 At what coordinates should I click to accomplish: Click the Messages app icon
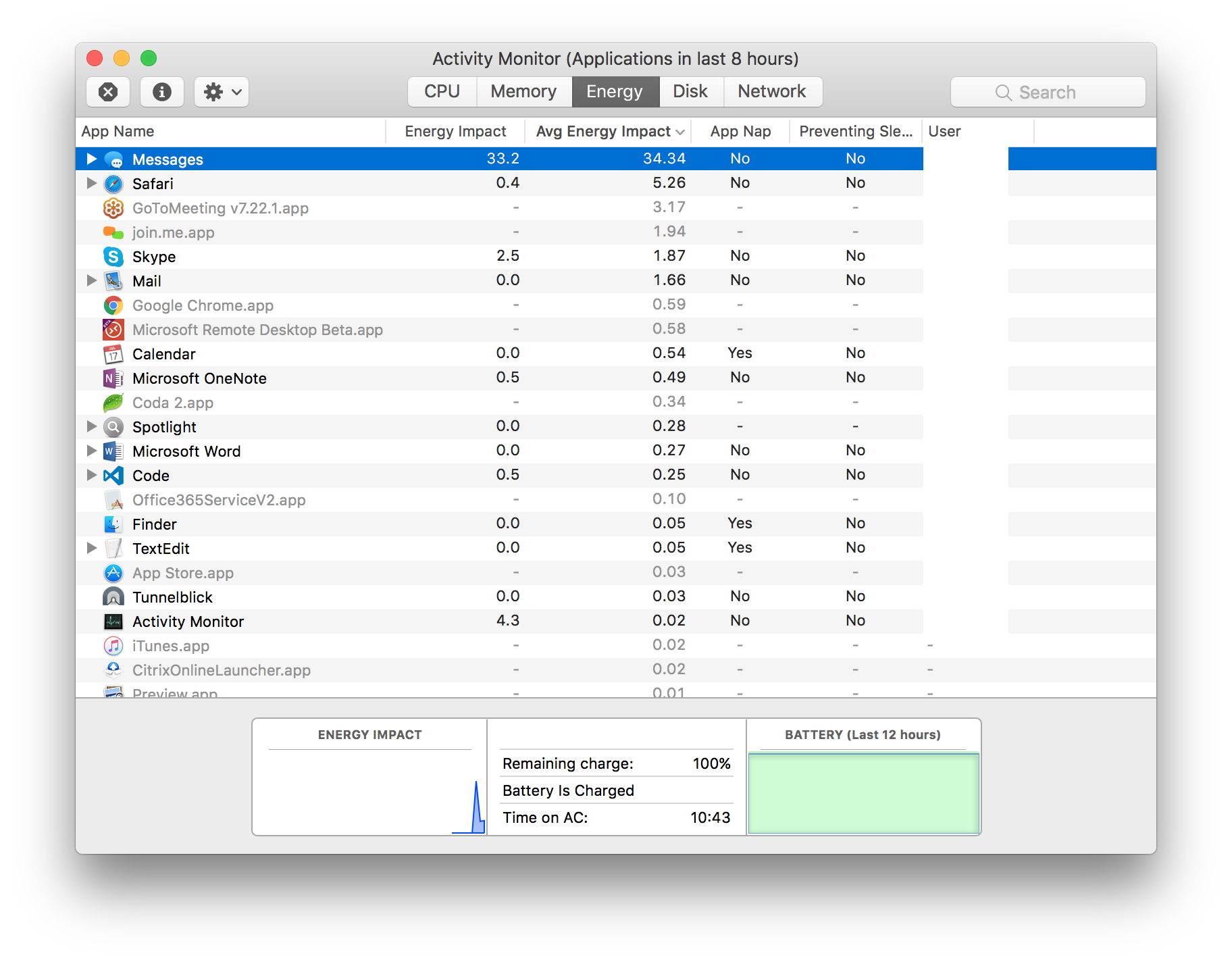pyautogui.click(x=113, y=160)
